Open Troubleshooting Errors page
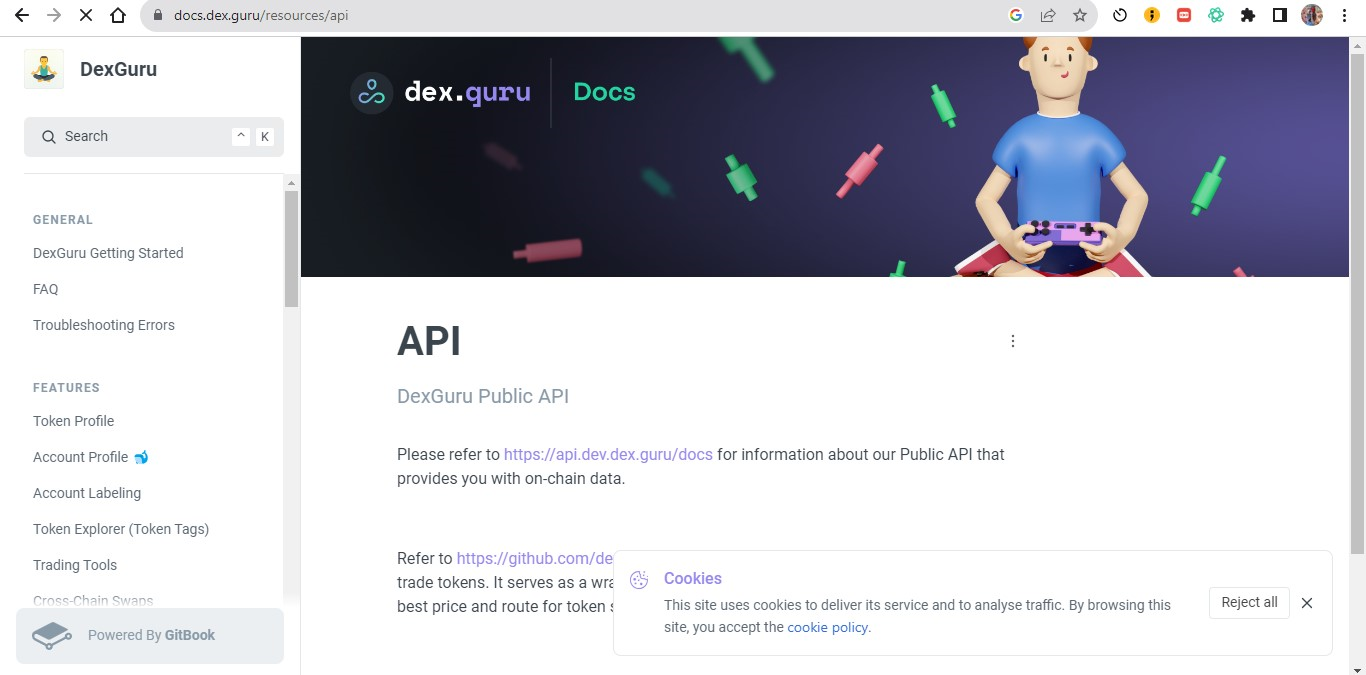The width and height of the screenshot is (1366, 675). 104,325
